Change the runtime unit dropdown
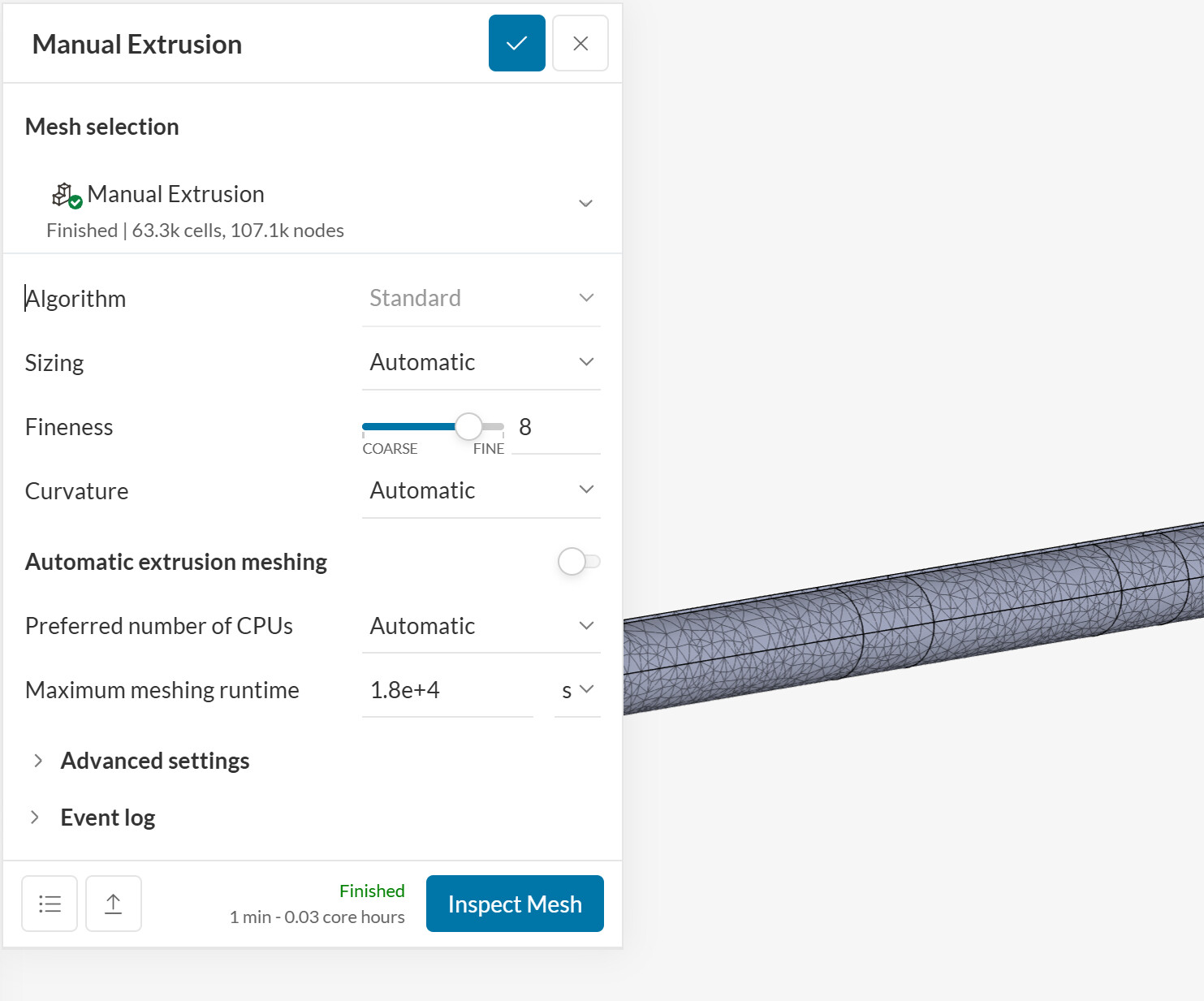The width and height of the screenshot is (1204, 1001). click(x=577, y=690)
